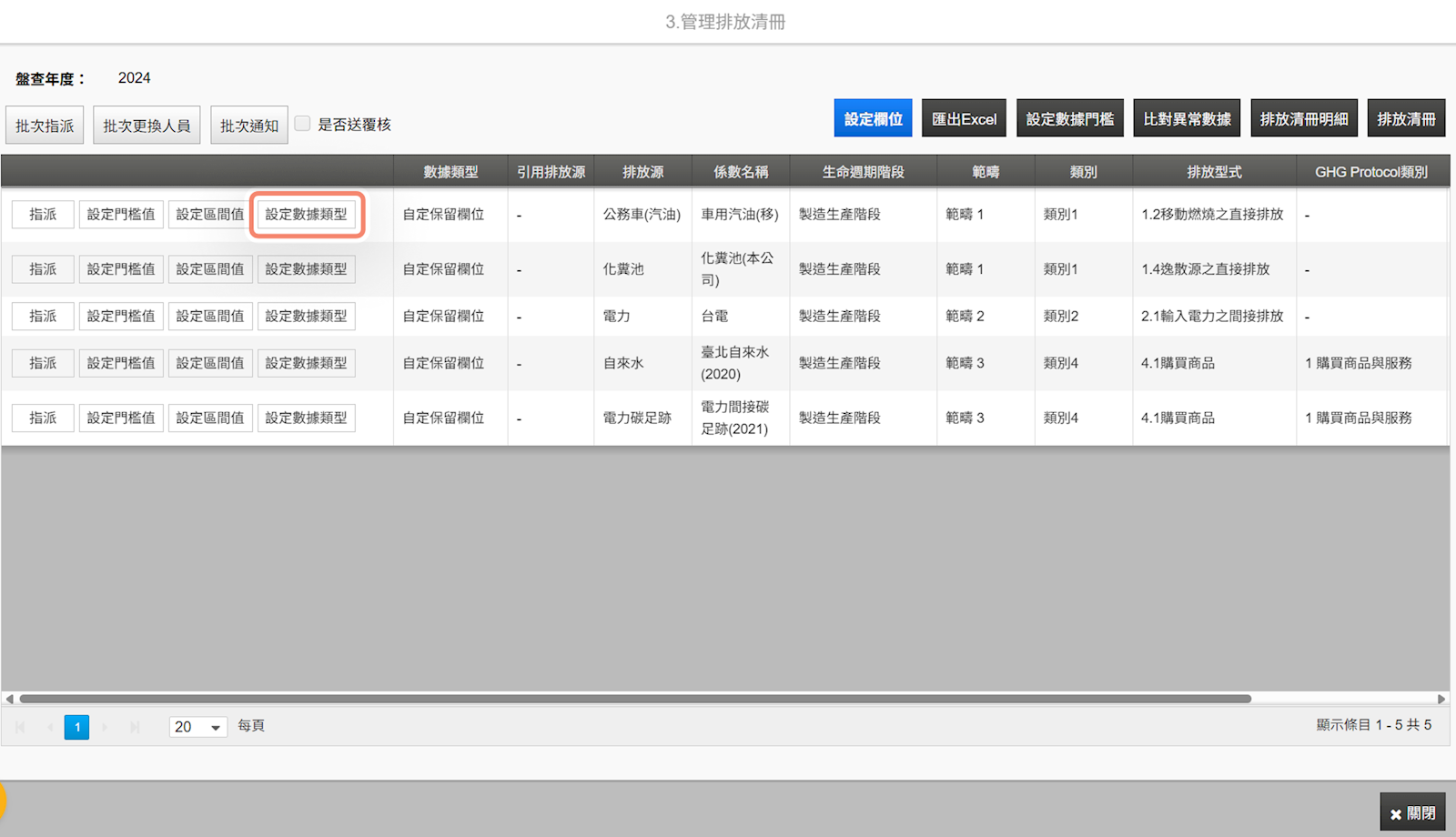Jump to last page arrow icon
Viewport: 1456px width, 837px height.
click(135, 727)
